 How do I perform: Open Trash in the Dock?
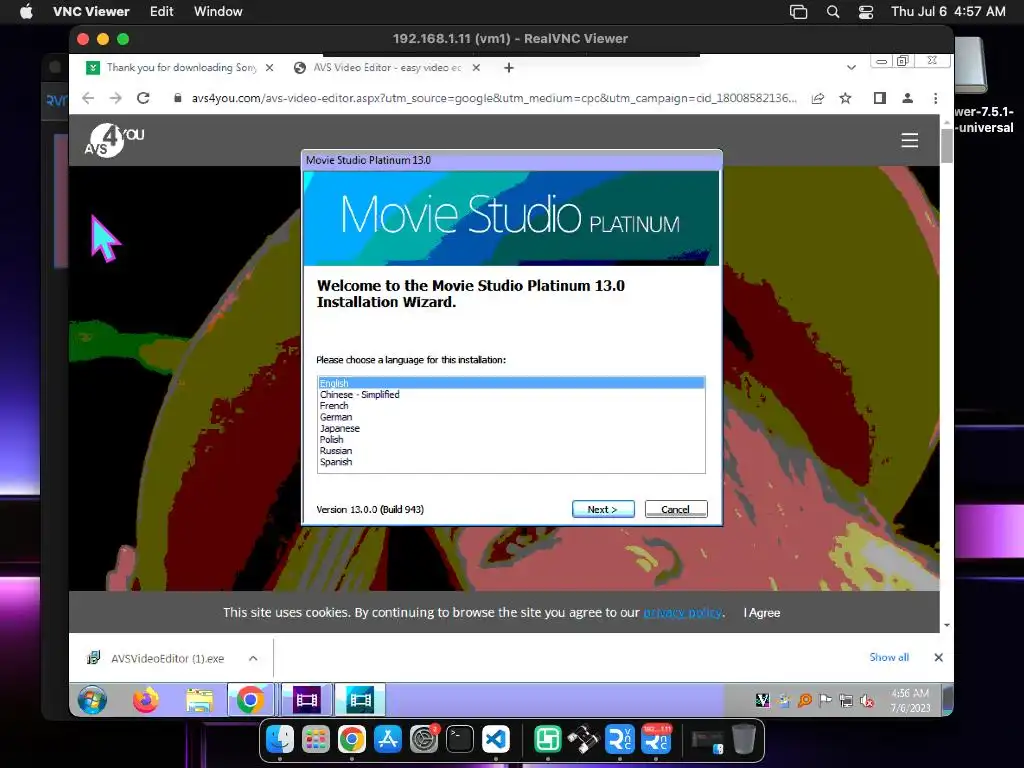(x=744, y=739)
